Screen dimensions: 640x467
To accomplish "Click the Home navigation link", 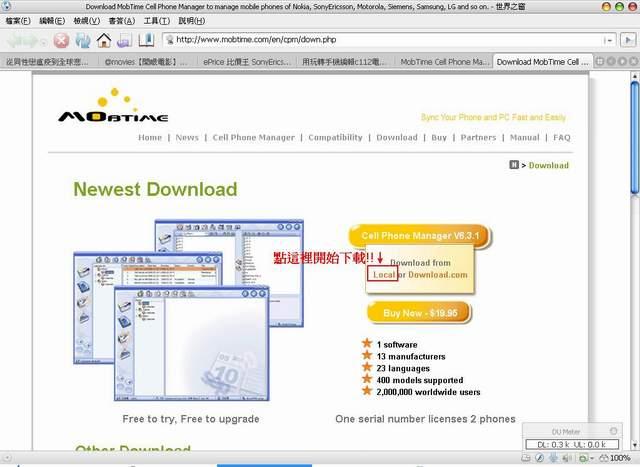I will click(x=150, y=138).
